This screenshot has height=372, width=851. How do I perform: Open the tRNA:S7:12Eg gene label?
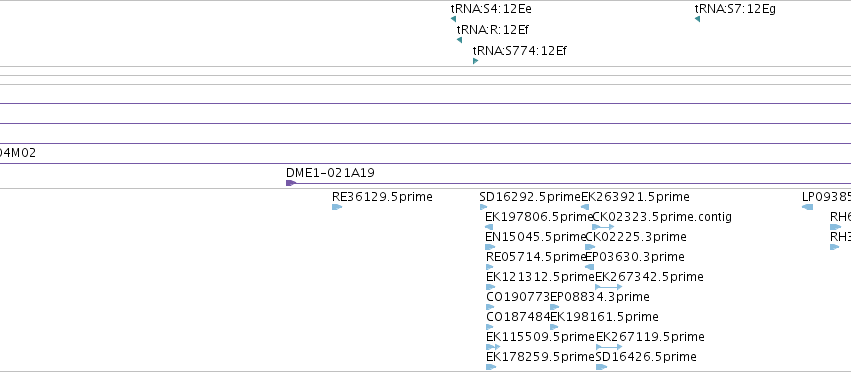[735, 9]
